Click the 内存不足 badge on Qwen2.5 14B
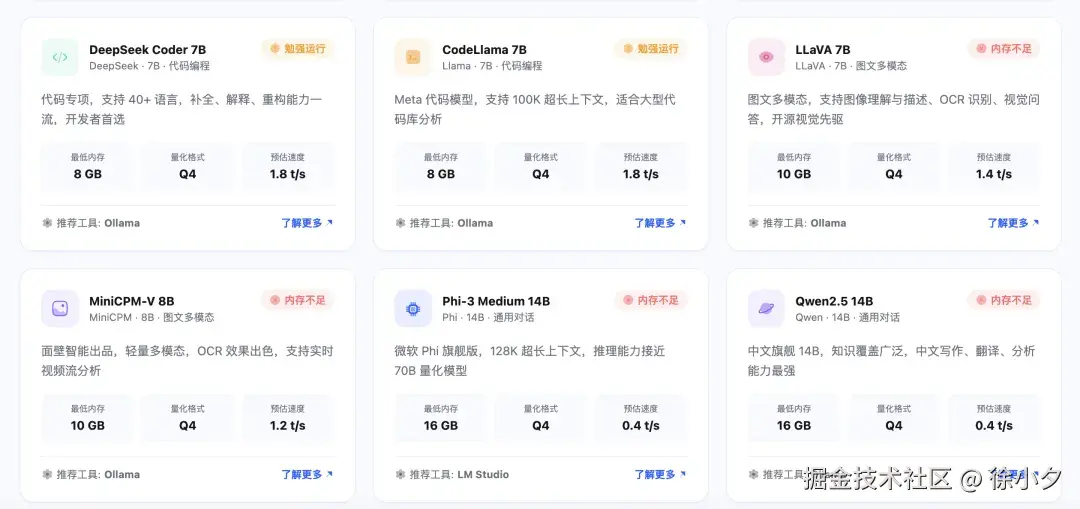 [x=1004, y=300]
